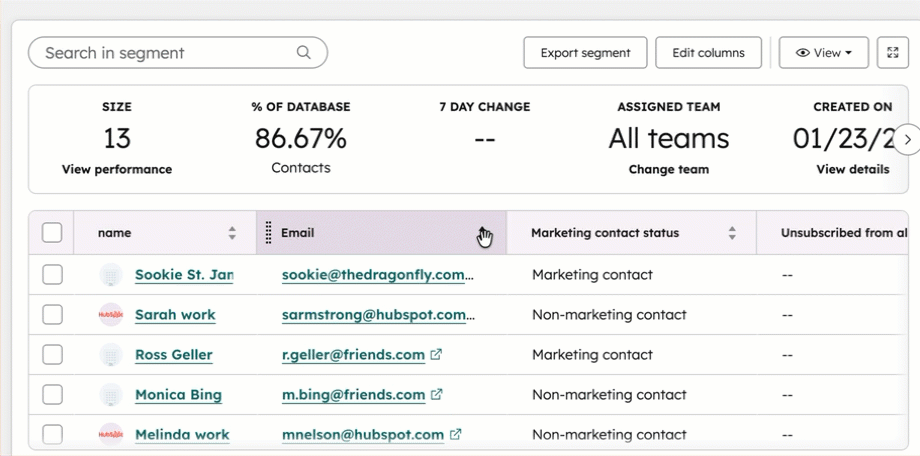This screenshot has width=920, height=456.
Task: Open external link icon for r.geller@friends.com
Action: click(x=436, y=354)
